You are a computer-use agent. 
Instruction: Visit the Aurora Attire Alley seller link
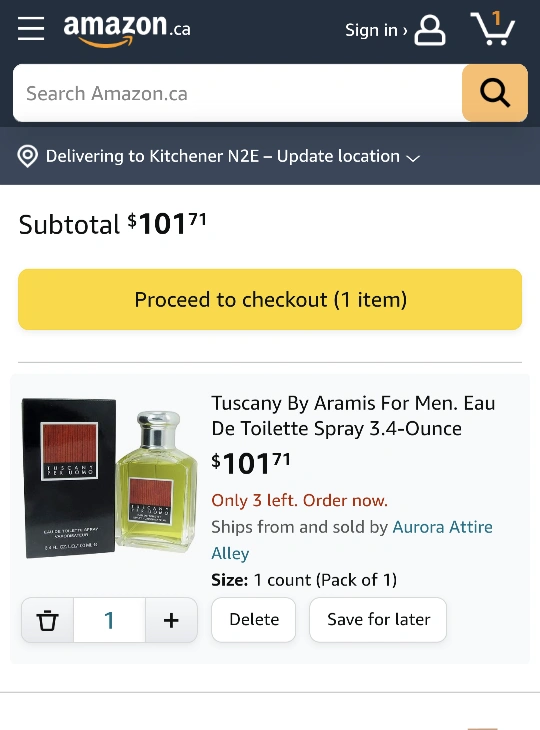point(352,540)
